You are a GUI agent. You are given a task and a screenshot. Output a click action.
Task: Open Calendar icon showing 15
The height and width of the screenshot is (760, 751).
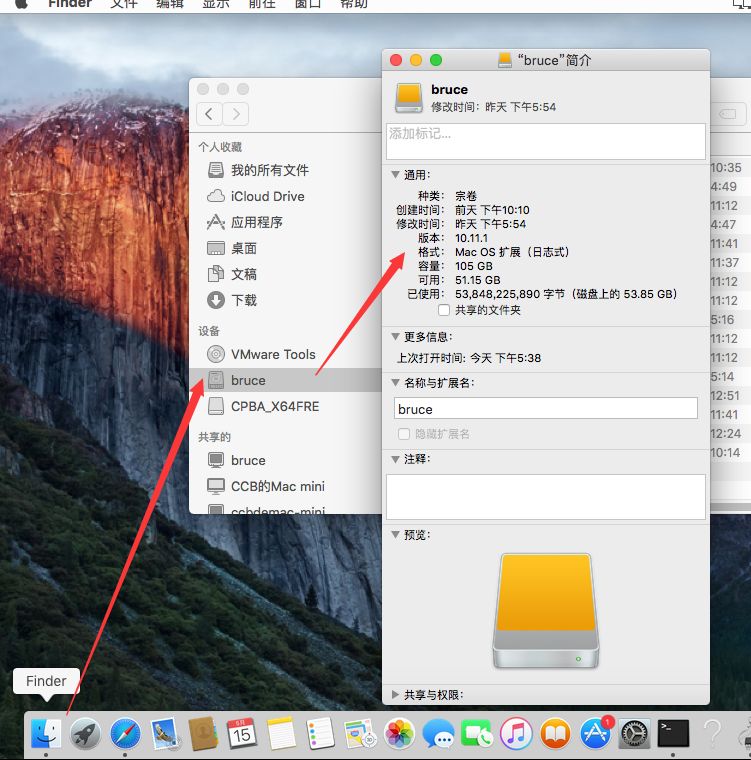(241, 733)
